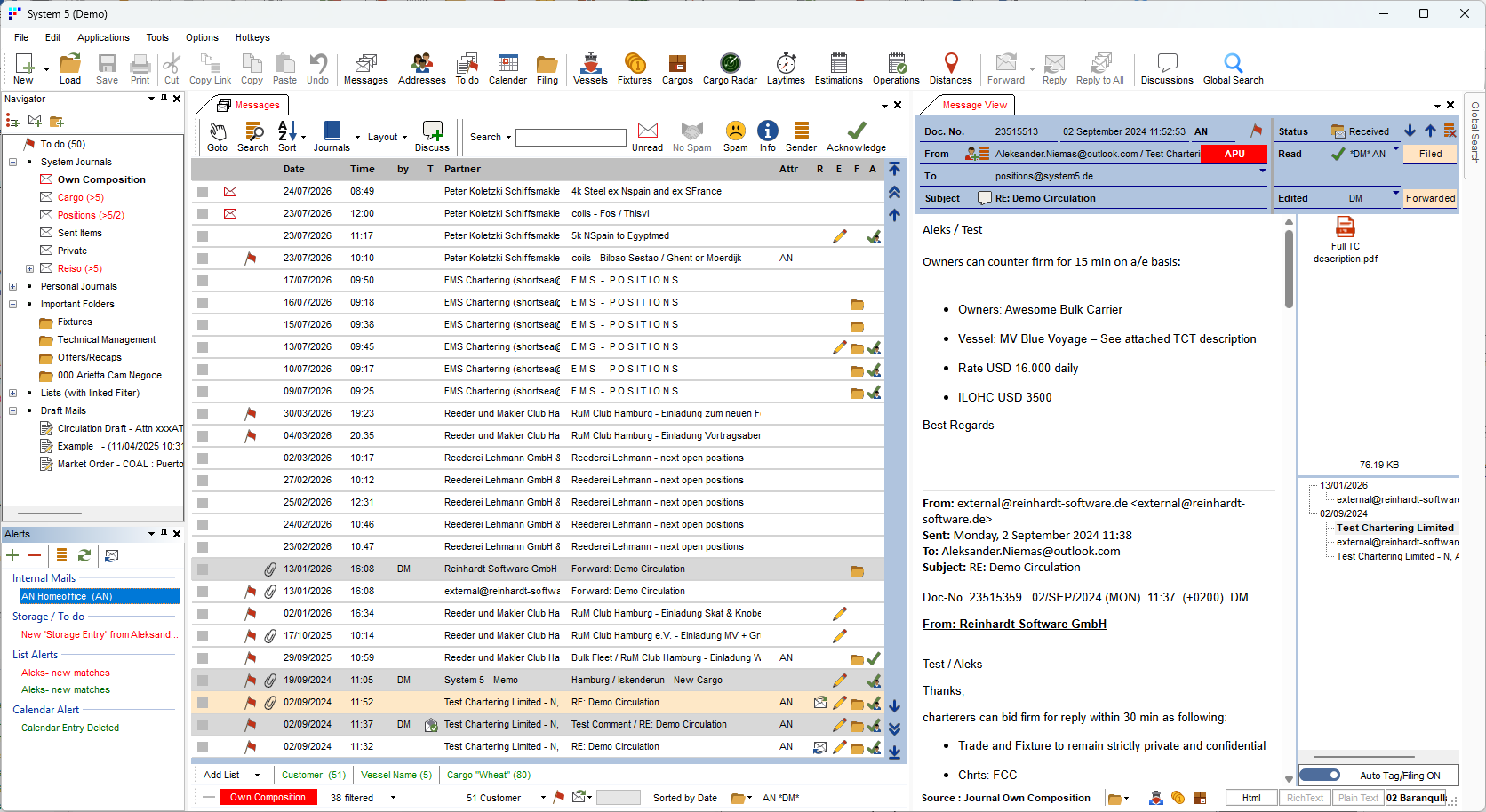Mark message as Spam
Viewport: 1486px width, 812px height.
pyautogui.click(x=735, y=137)
